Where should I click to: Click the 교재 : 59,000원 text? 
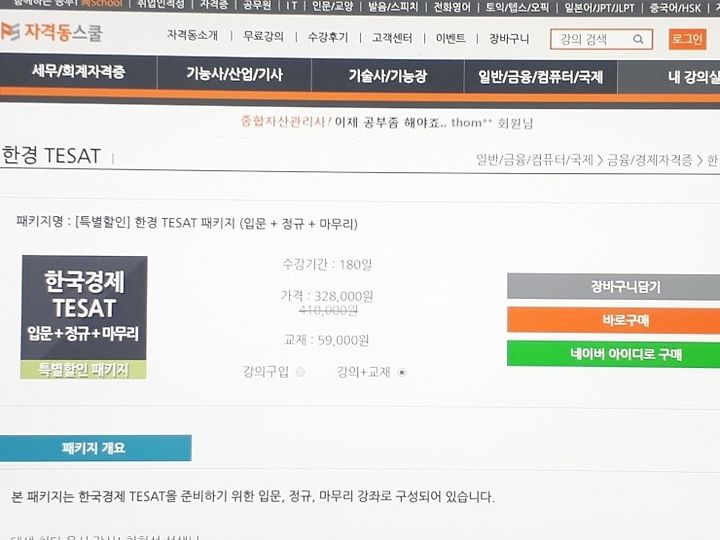click(x=326, y=340)
